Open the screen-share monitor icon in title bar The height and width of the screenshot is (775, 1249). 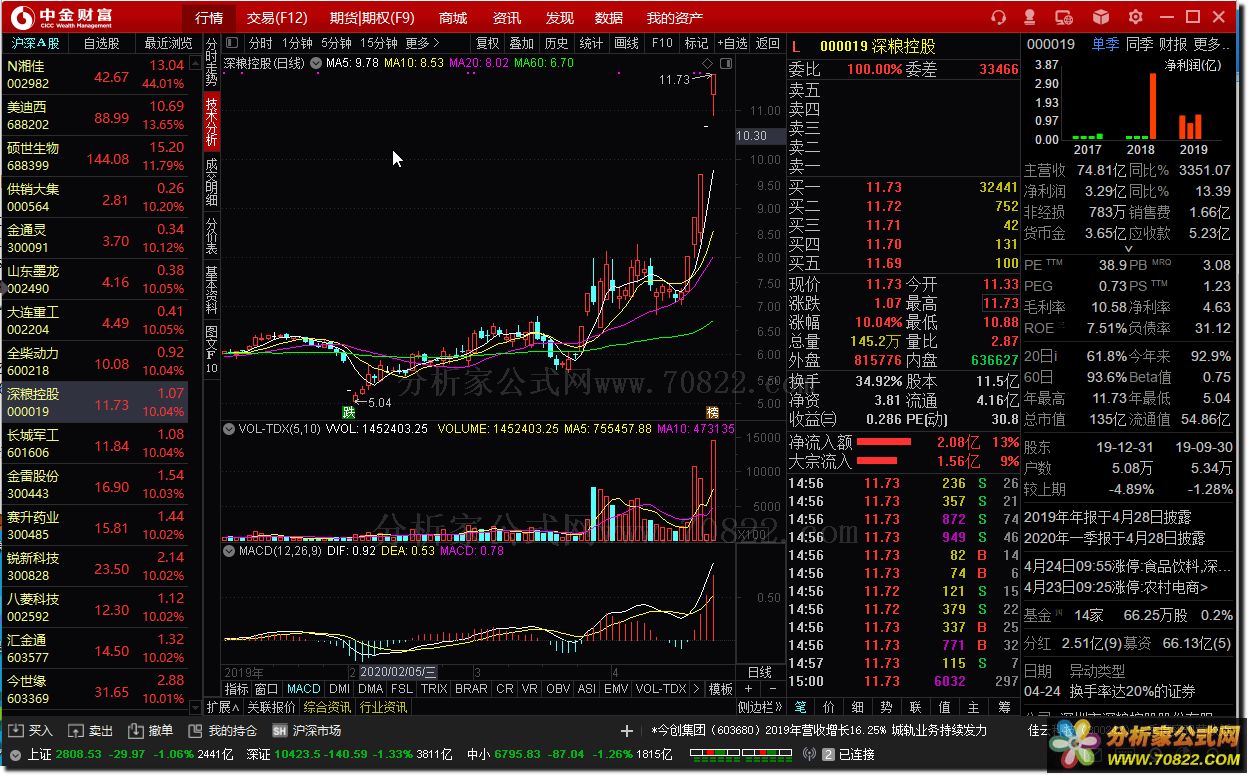click(1065, 17)
